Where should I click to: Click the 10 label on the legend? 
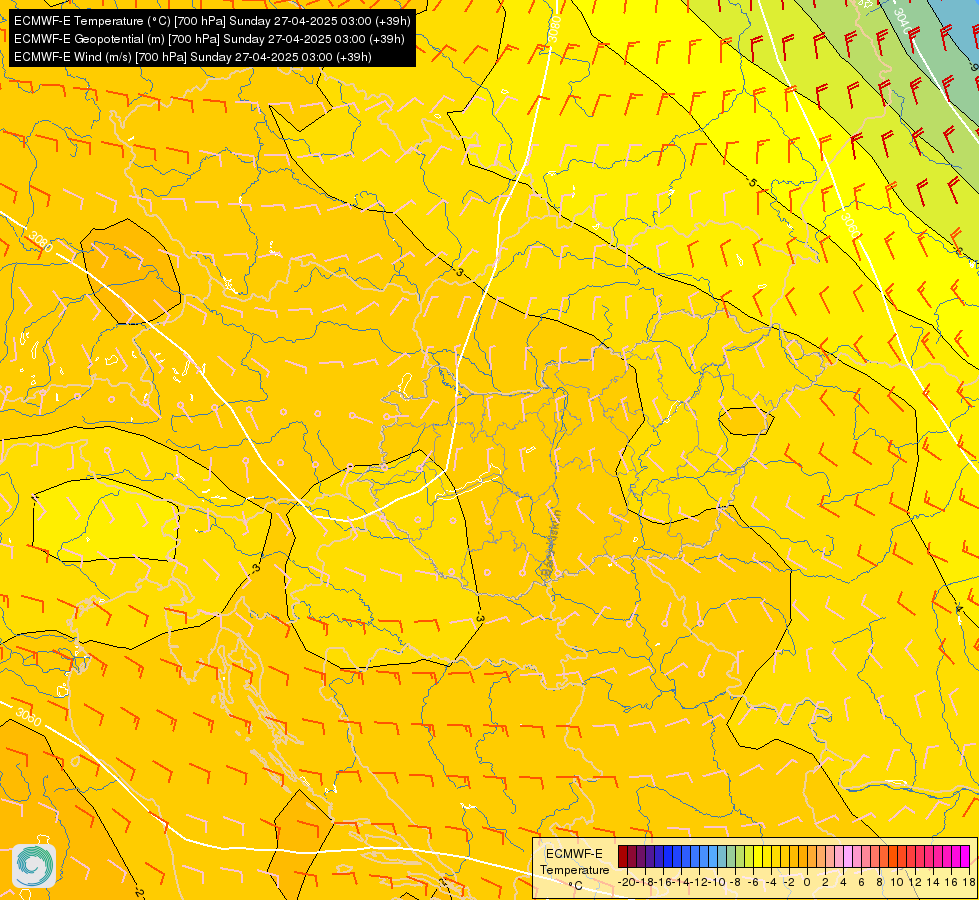pos(897,882)
